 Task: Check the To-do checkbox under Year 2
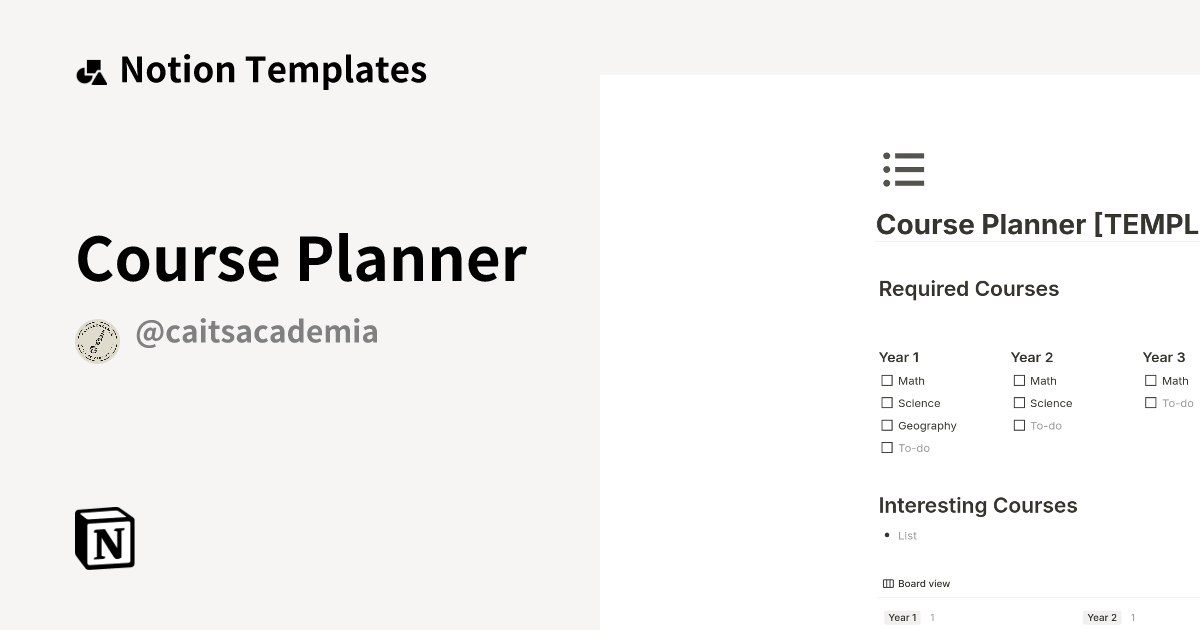(x=1018, y=425)
